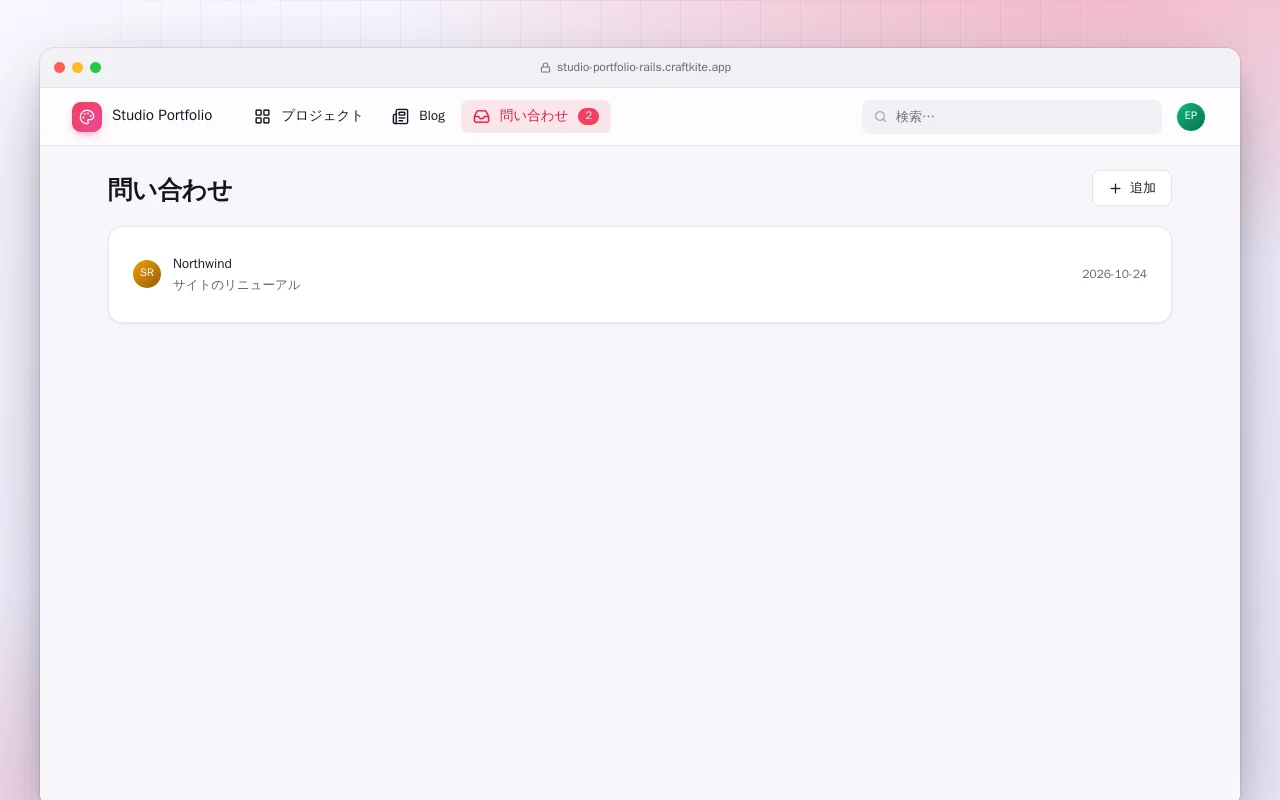Minimize the window with yellow button
Image resolution: width=1280 pixels, height=800 pixels.
tap(78, 68)
